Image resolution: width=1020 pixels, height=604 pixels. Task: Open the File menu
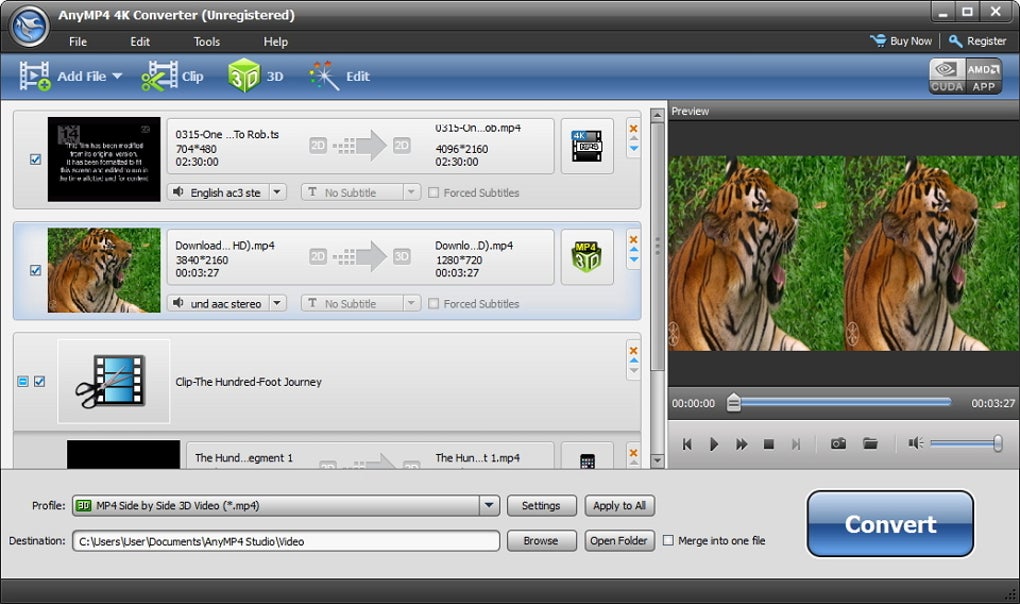[77, 42]
